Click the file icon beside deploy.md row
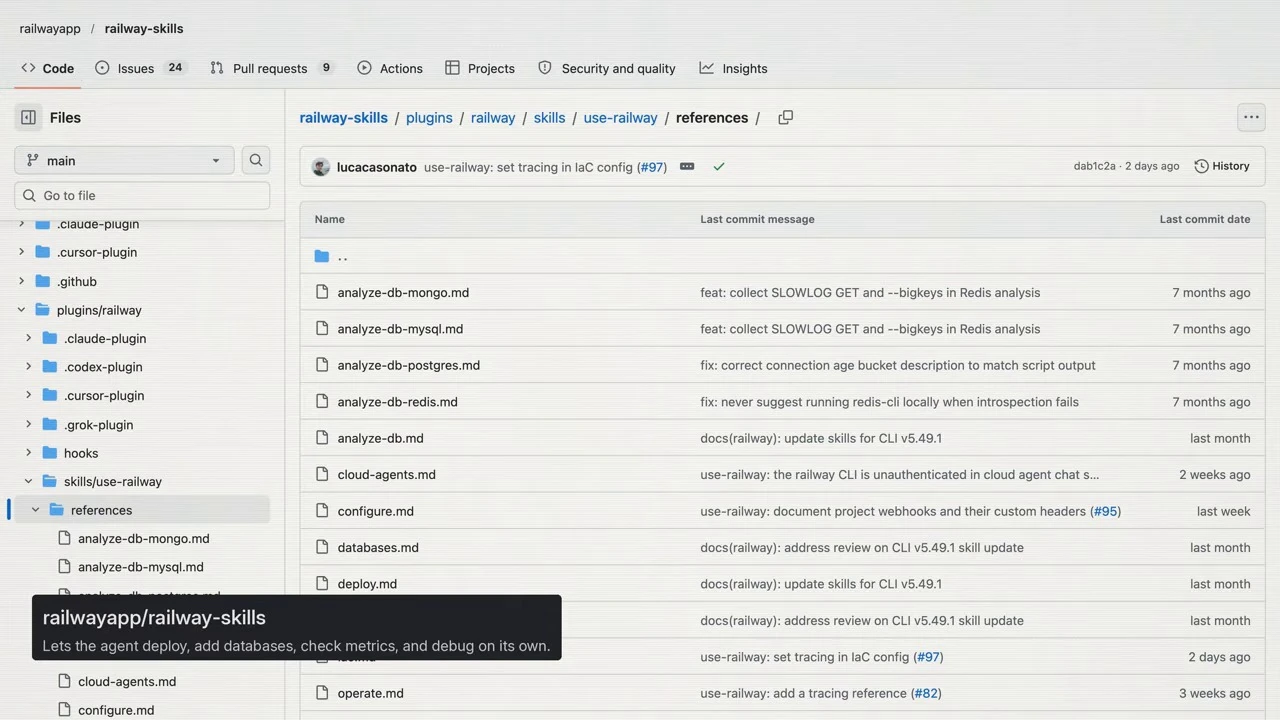1280x720 pixels. click(322, 584)
